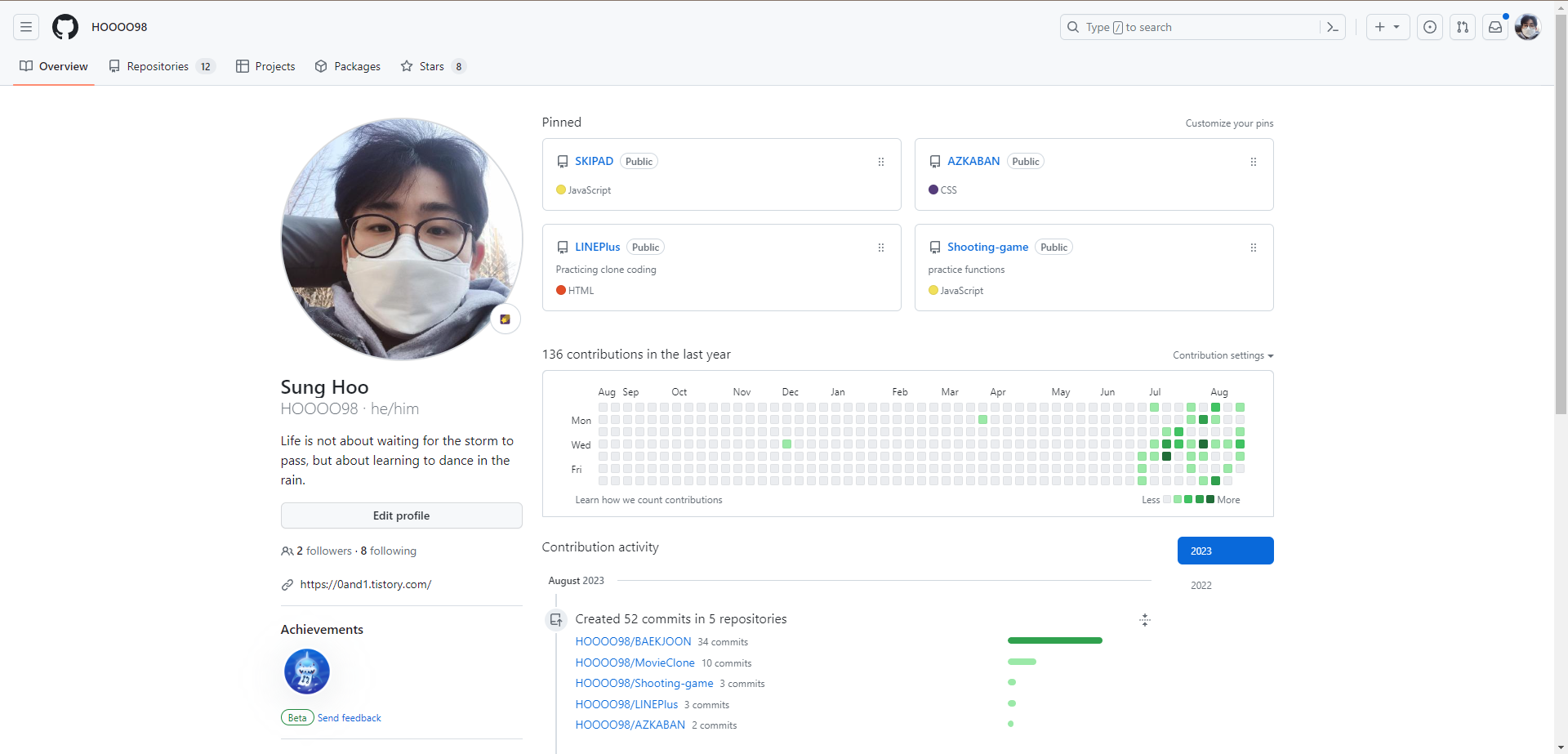1568x754 pixels.
Task: Select the 2022 activity year
Action: pyautogui.click(x=1226, y=586)
